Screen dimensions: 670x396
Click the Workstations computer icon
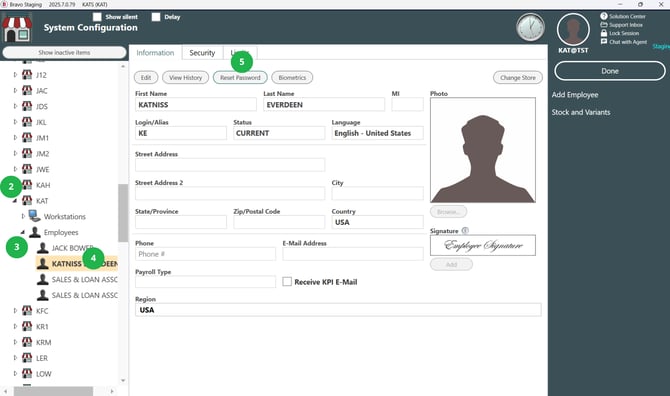pyautogui.click(x=35, y=216)
